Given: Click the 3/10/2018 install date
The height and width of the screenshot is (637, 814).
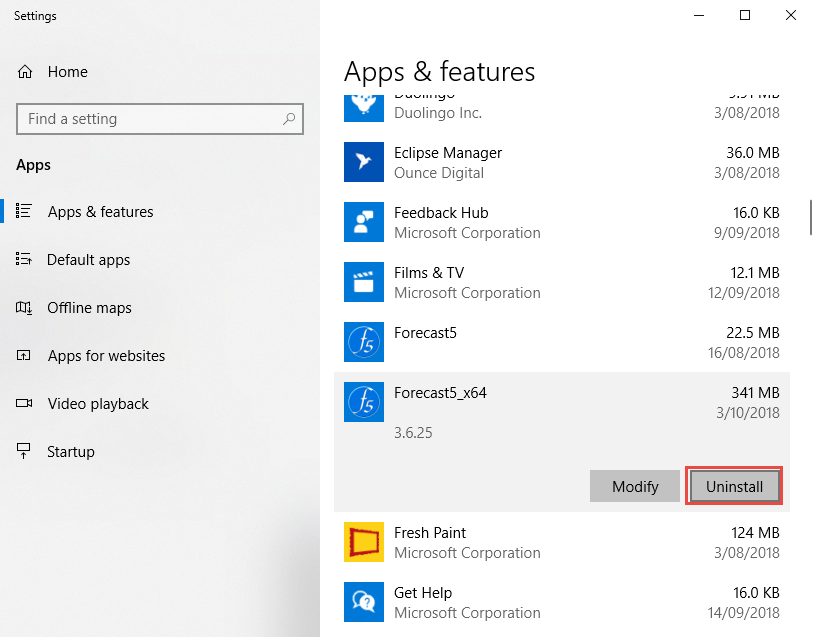Looking at the screenshot, I should pyautogui.click(x=748, y=413).
